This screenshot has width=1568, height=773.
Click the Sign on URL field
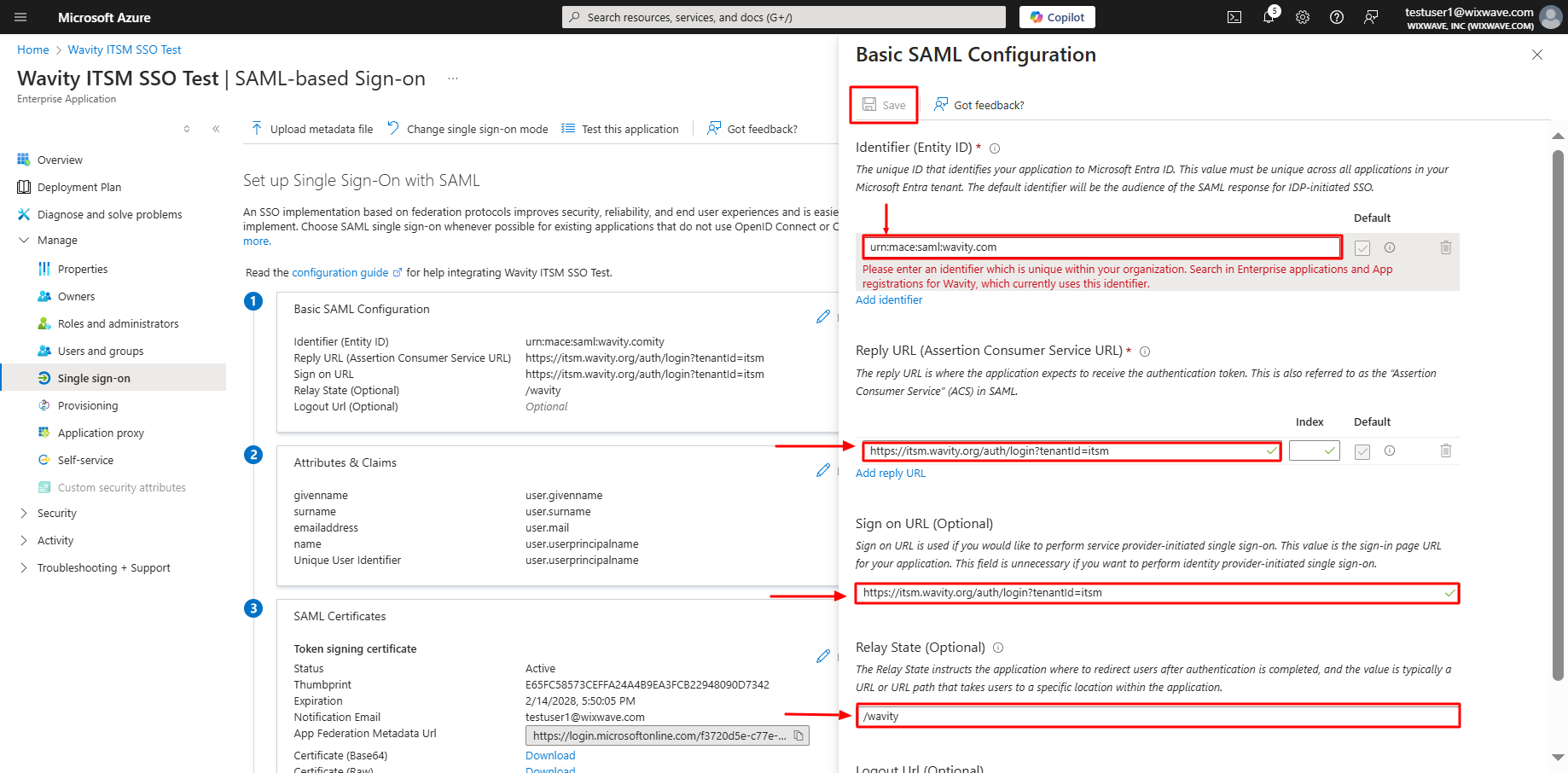point(1158,593)
